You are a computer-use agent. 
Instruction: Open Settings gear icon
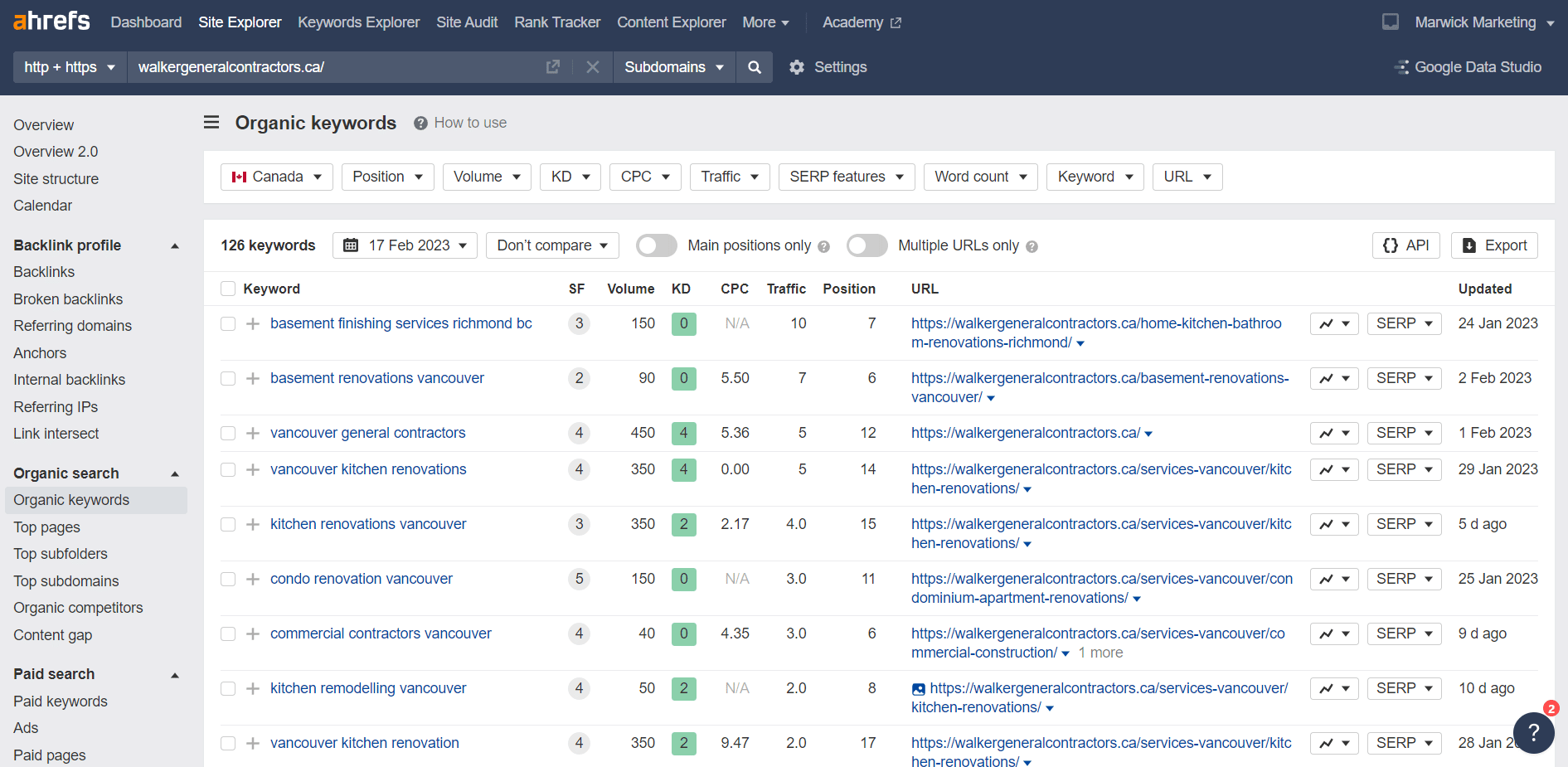pos(797,67)
